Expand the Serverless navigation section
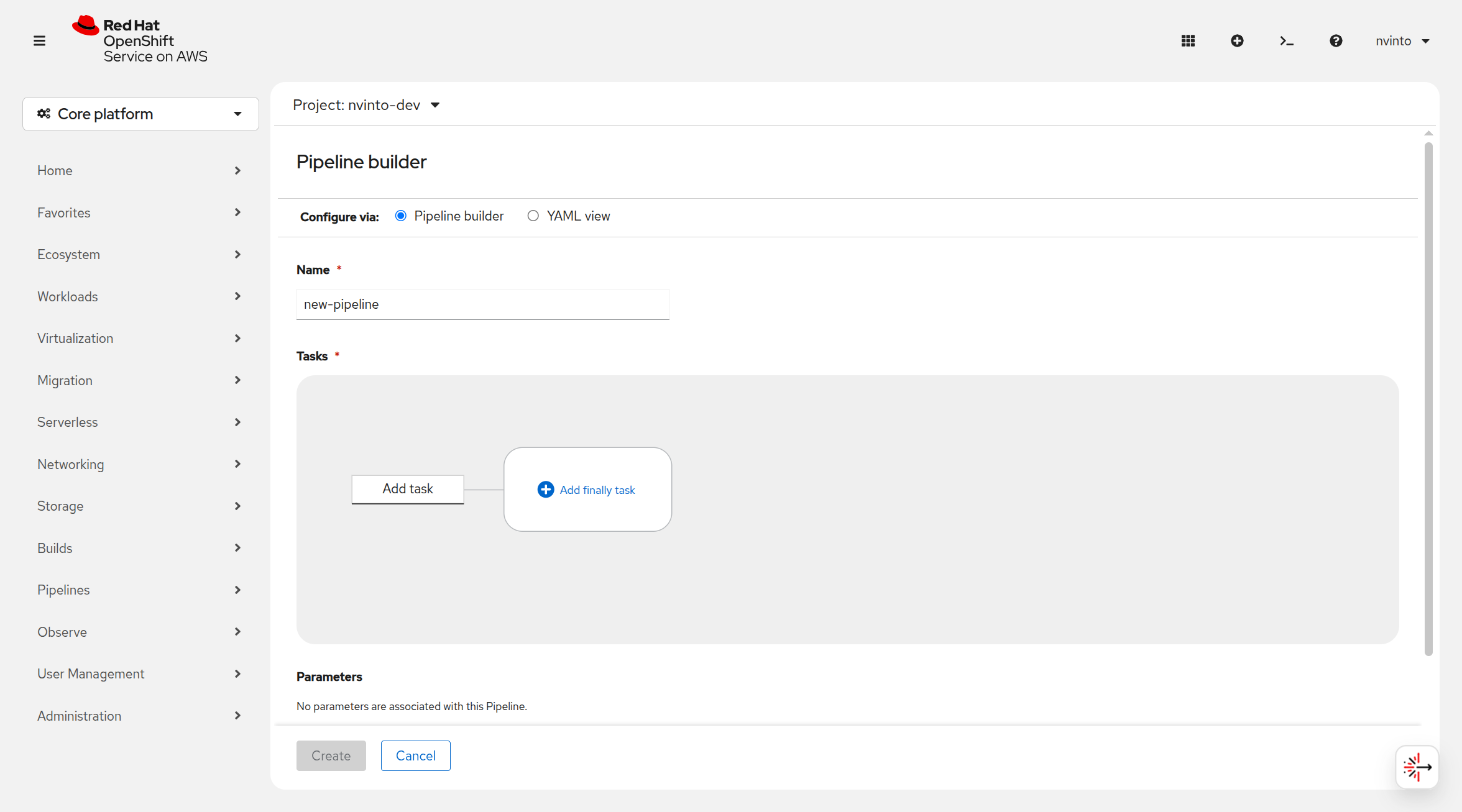The height and width of the screenshot is (812, 1462). tap(139, 422)
